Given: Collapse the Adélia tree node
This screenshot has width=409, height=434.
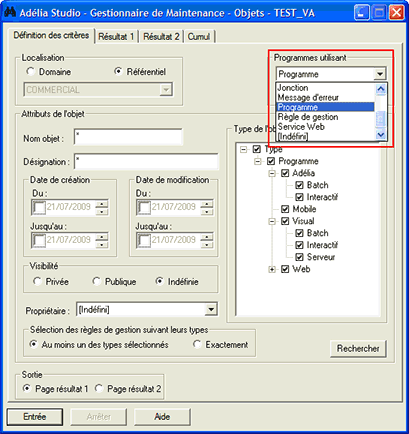Looking at the screenshot, I should 272,173.
